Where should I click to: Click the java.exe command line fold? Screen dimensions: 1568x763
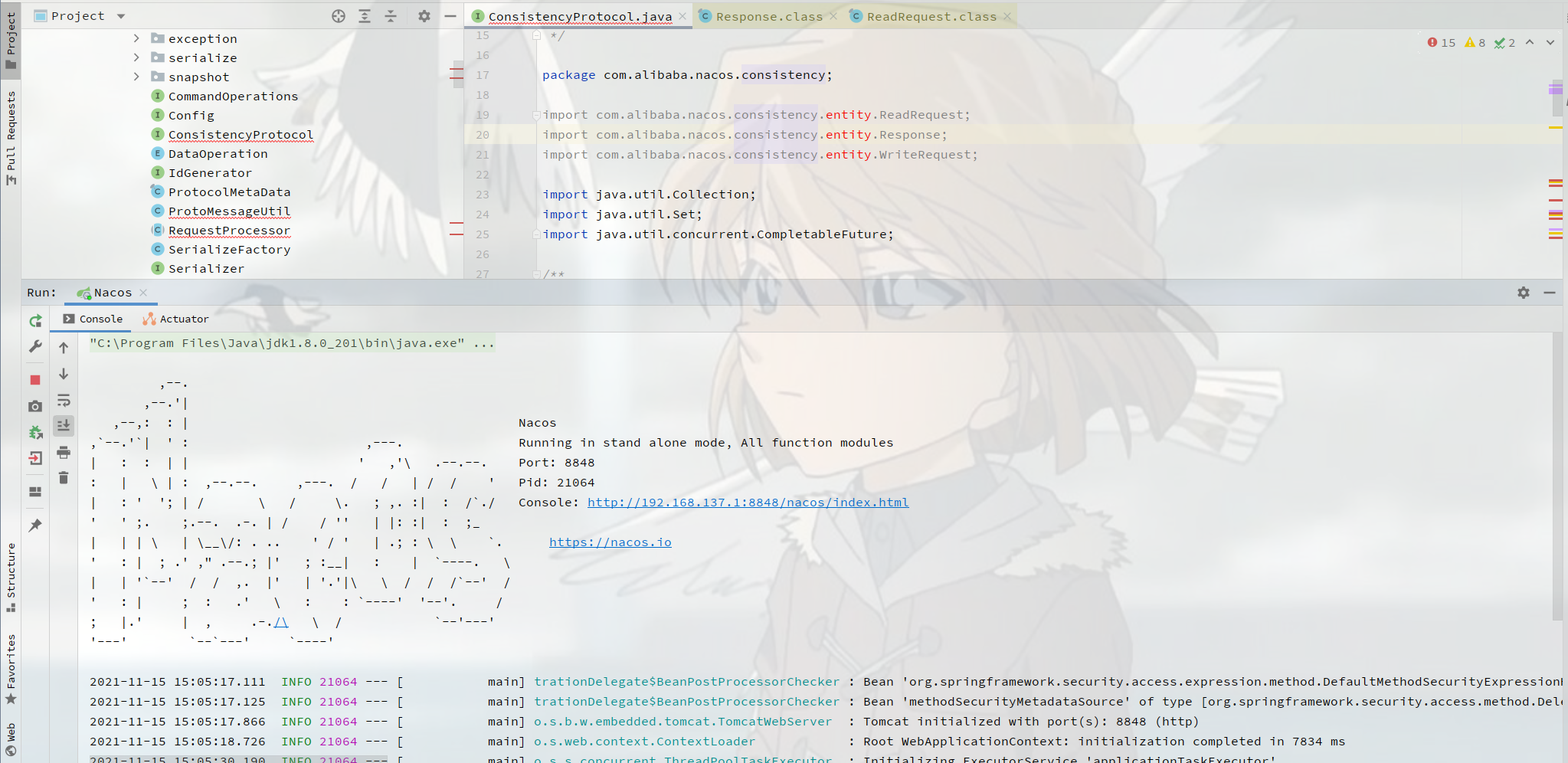click(291, 343)
